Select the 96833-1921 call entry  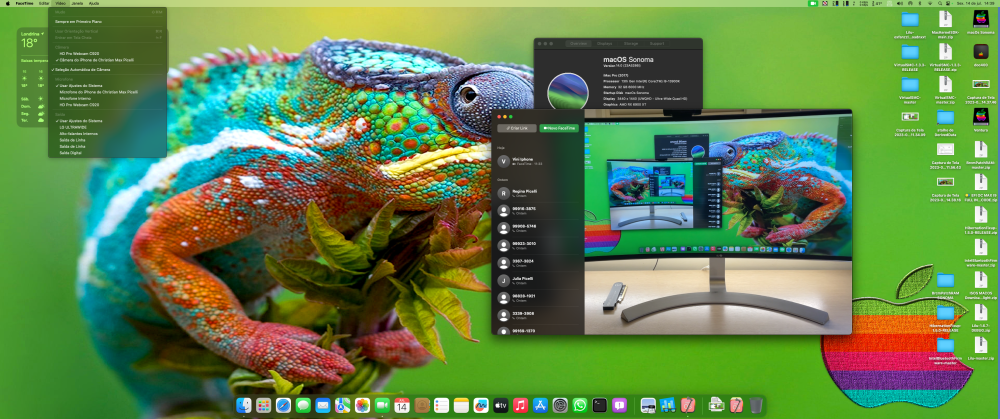coord(538,297)
